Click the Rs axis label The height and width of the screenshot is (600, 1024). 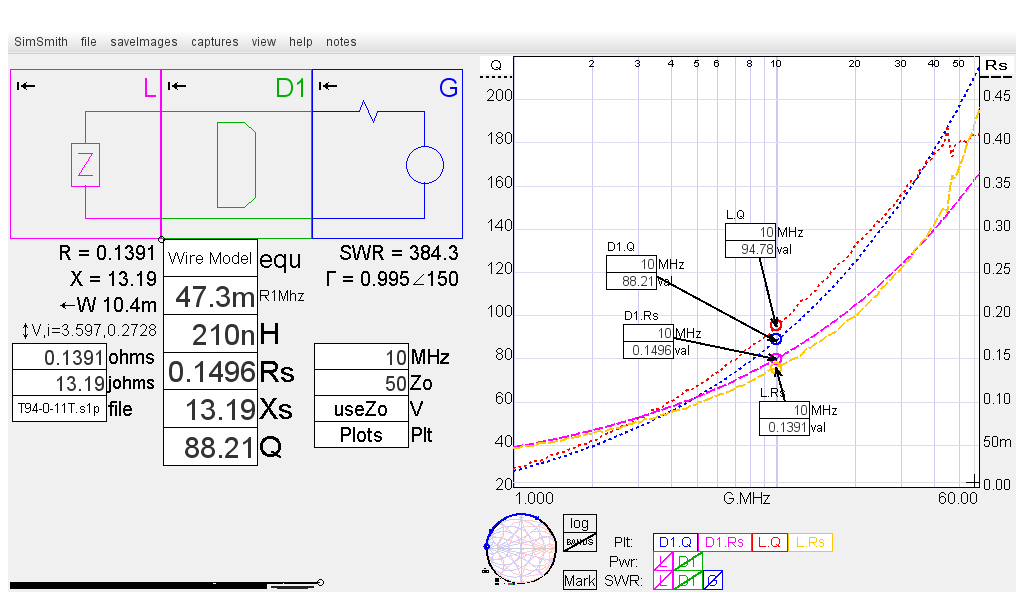(x=996, y=65)
